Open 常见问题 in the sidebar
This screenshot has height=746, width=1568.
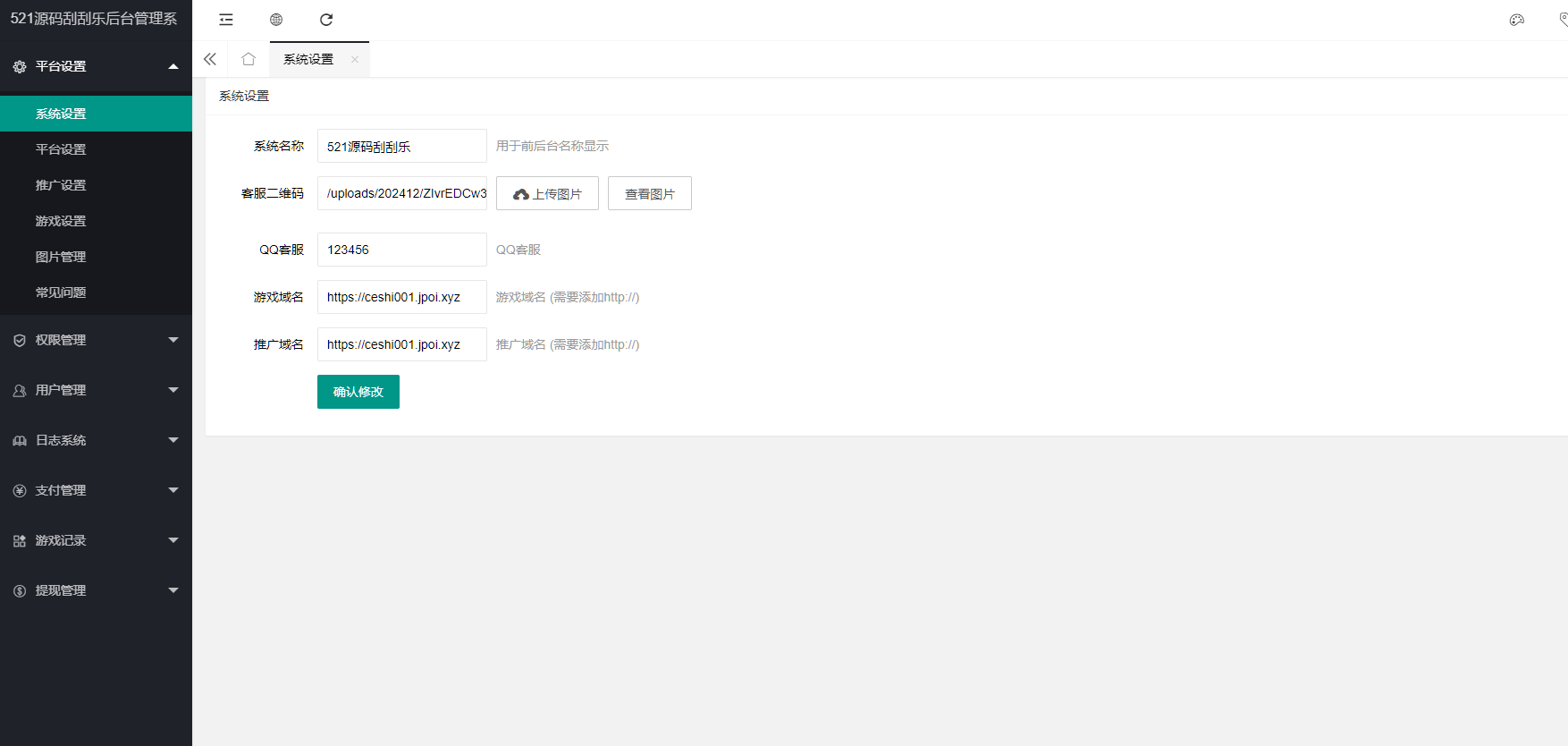pos(96,292)
